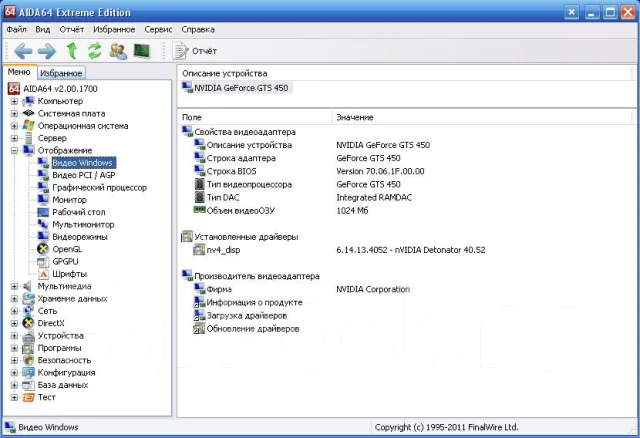Click the Тест icon in tree

tap(28, 397)
